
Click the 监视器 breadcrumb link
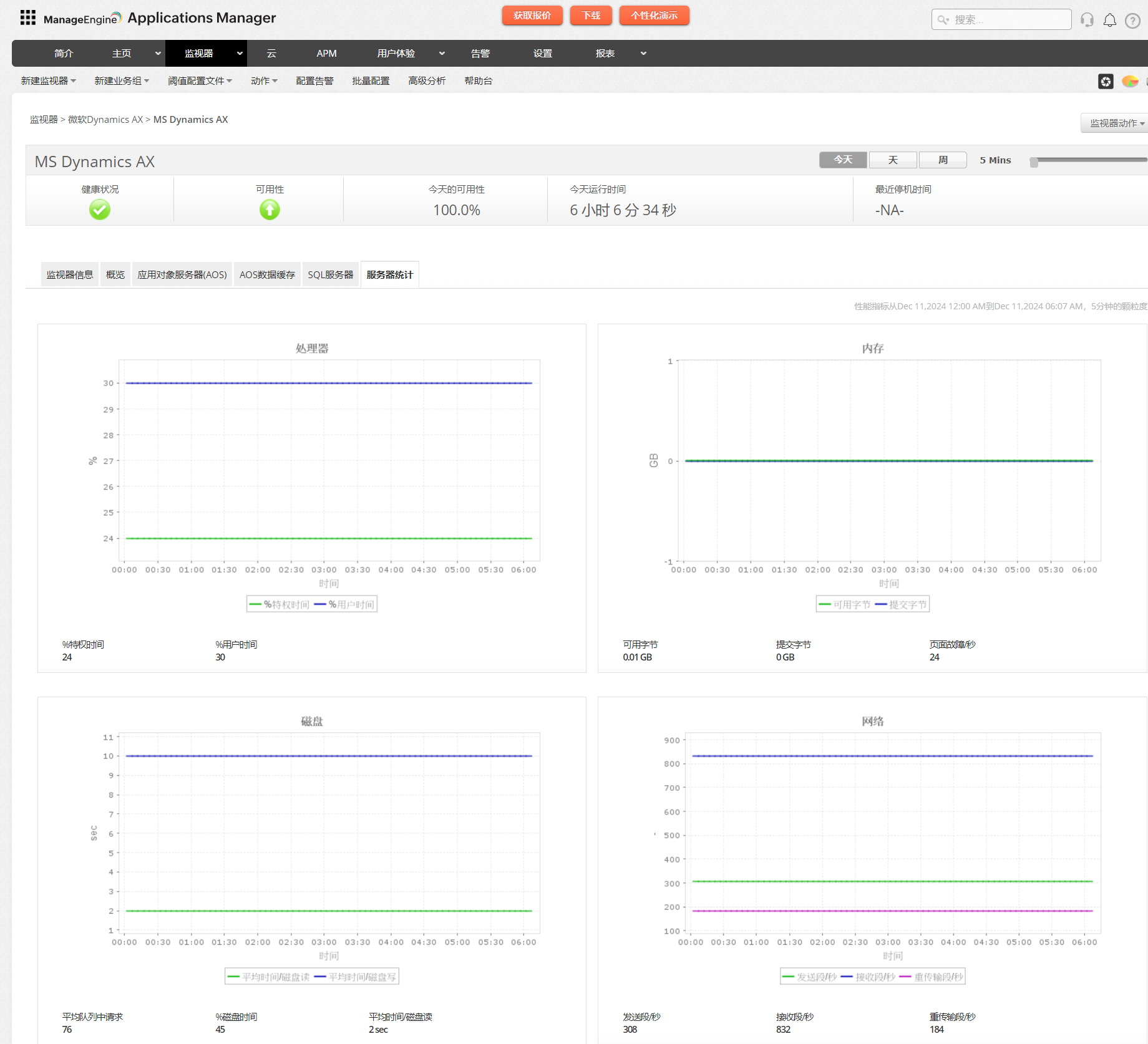coord(44,120)
